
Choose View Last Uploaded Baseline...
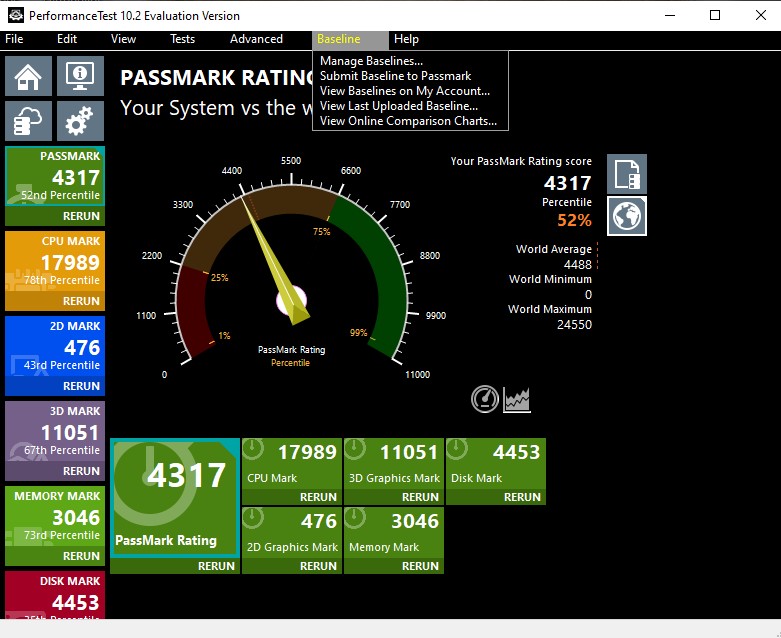(398, 106)
